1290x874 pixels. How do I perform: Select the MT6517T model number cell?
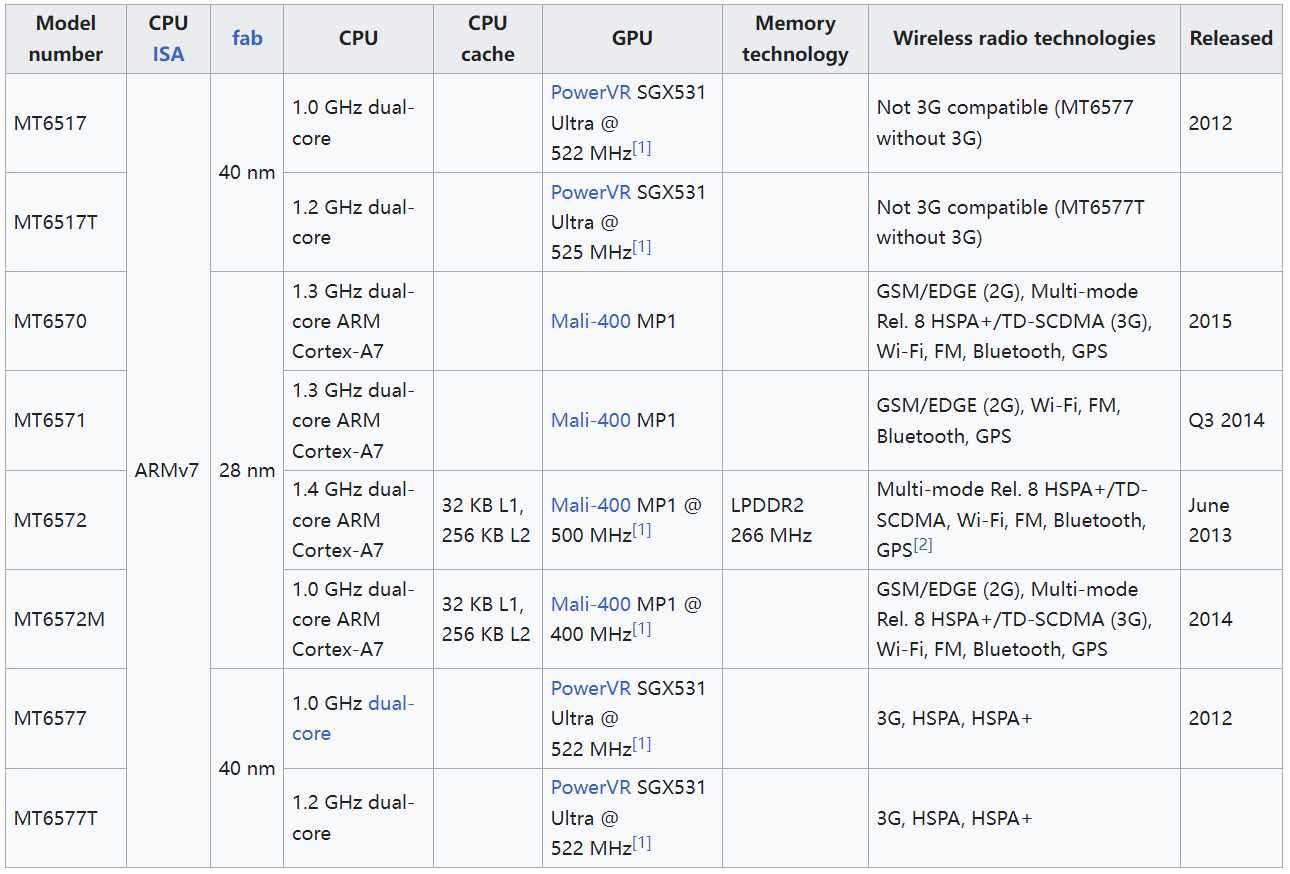(66, 222)
